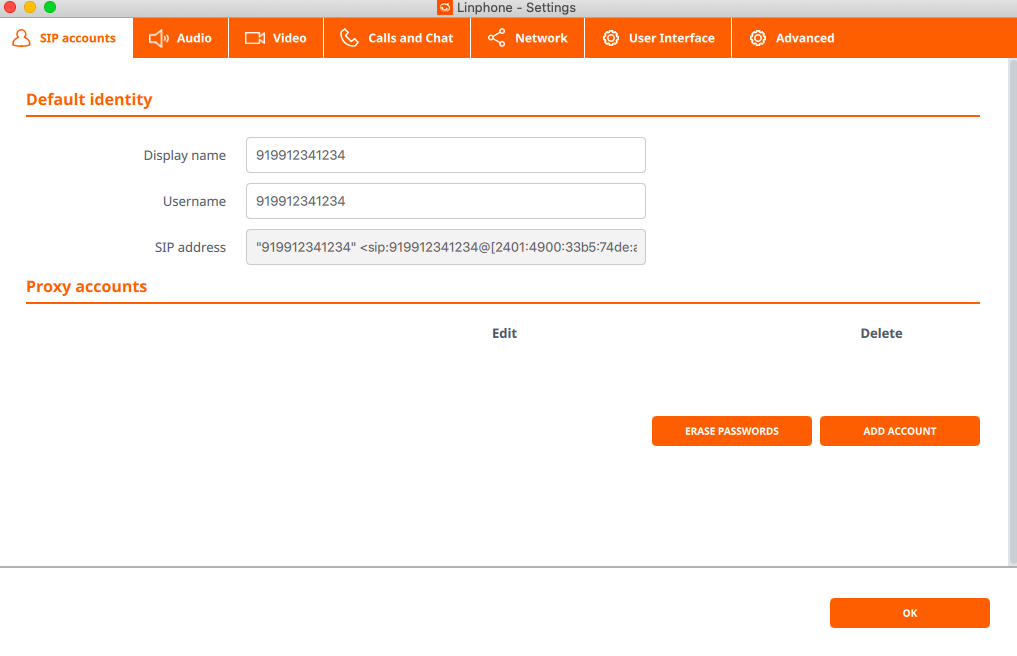Minimize the window with yellow button
The width and height of the screenshot is (1017, 656).
click(x=30, y=7)
